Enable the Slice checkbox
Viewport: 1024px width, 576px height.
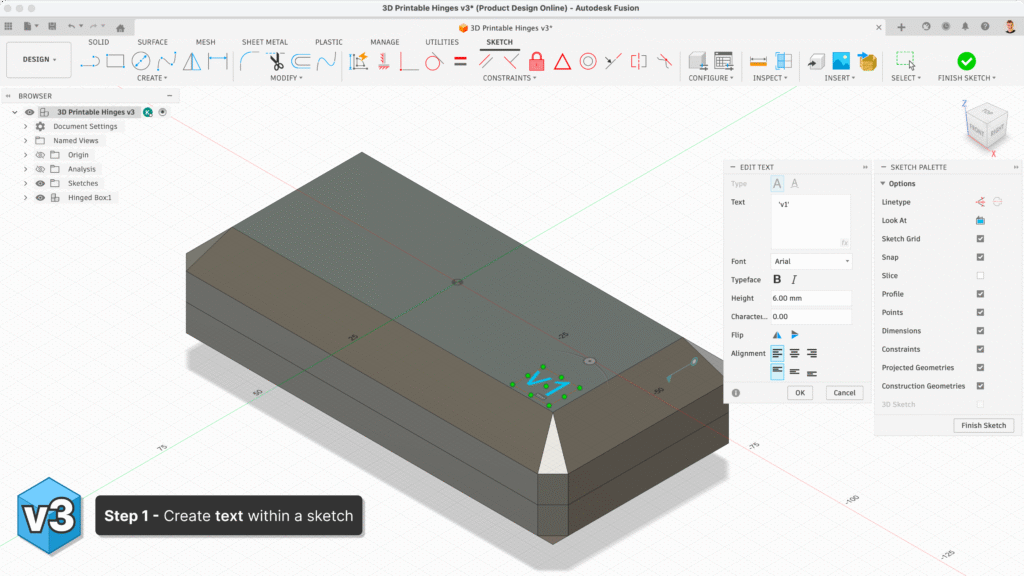980,276
